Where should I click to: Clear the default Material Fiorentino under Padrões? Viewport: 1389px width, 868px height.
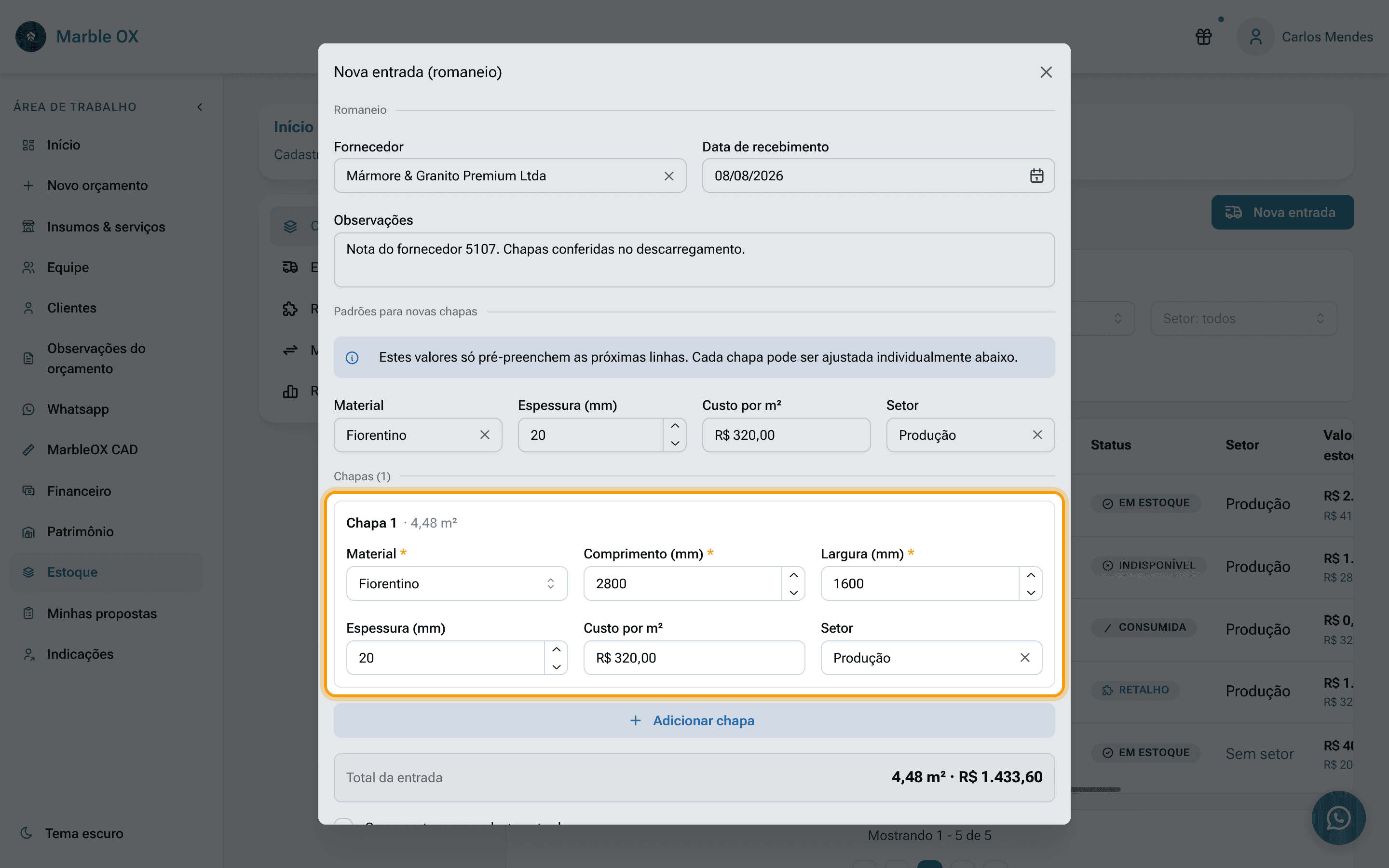[x=485, y=435]
